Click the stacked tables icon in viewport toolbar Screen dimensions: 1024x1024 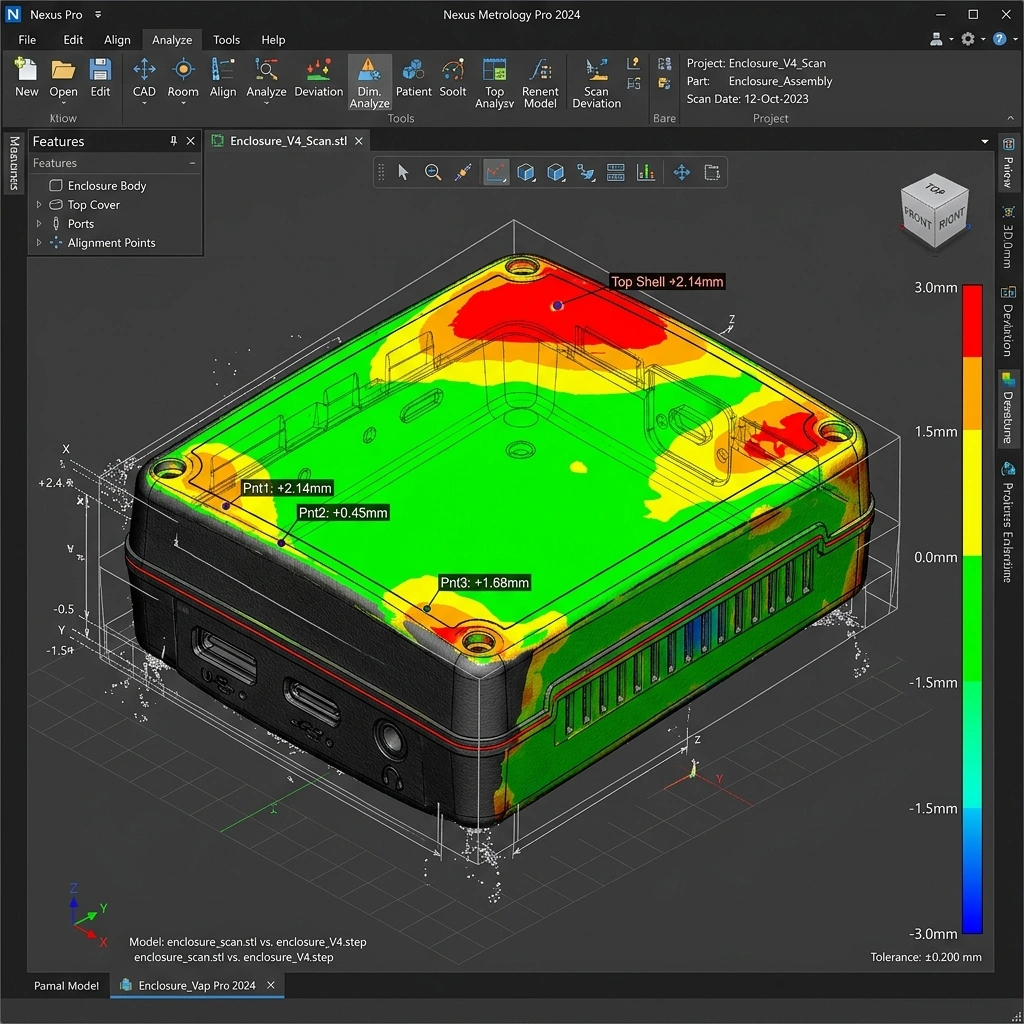pyautogui.click(x=615, y=172)
